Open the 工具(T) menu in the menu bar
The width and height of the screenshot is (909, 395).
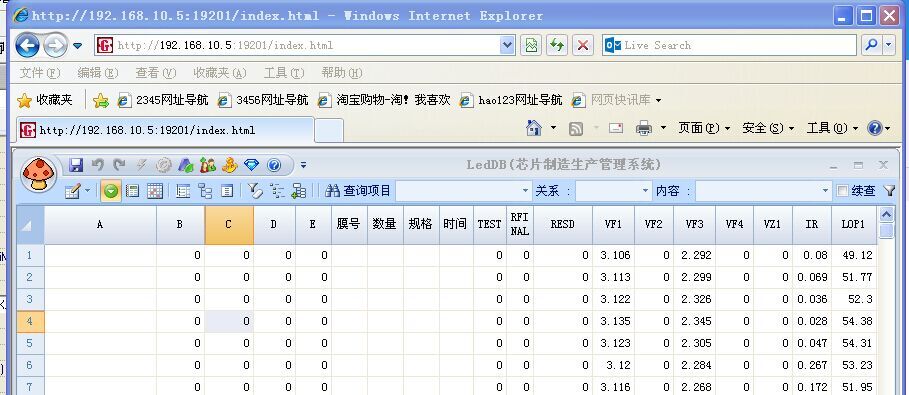284,73
